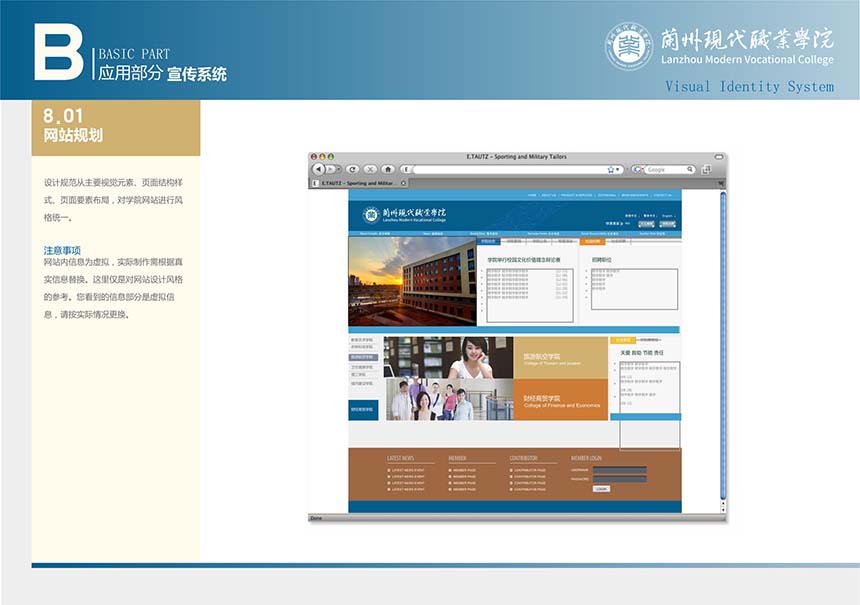Screen dimensions: 860x605
Task: Open the bookmark star dropdown arrow
Action: 619,170
